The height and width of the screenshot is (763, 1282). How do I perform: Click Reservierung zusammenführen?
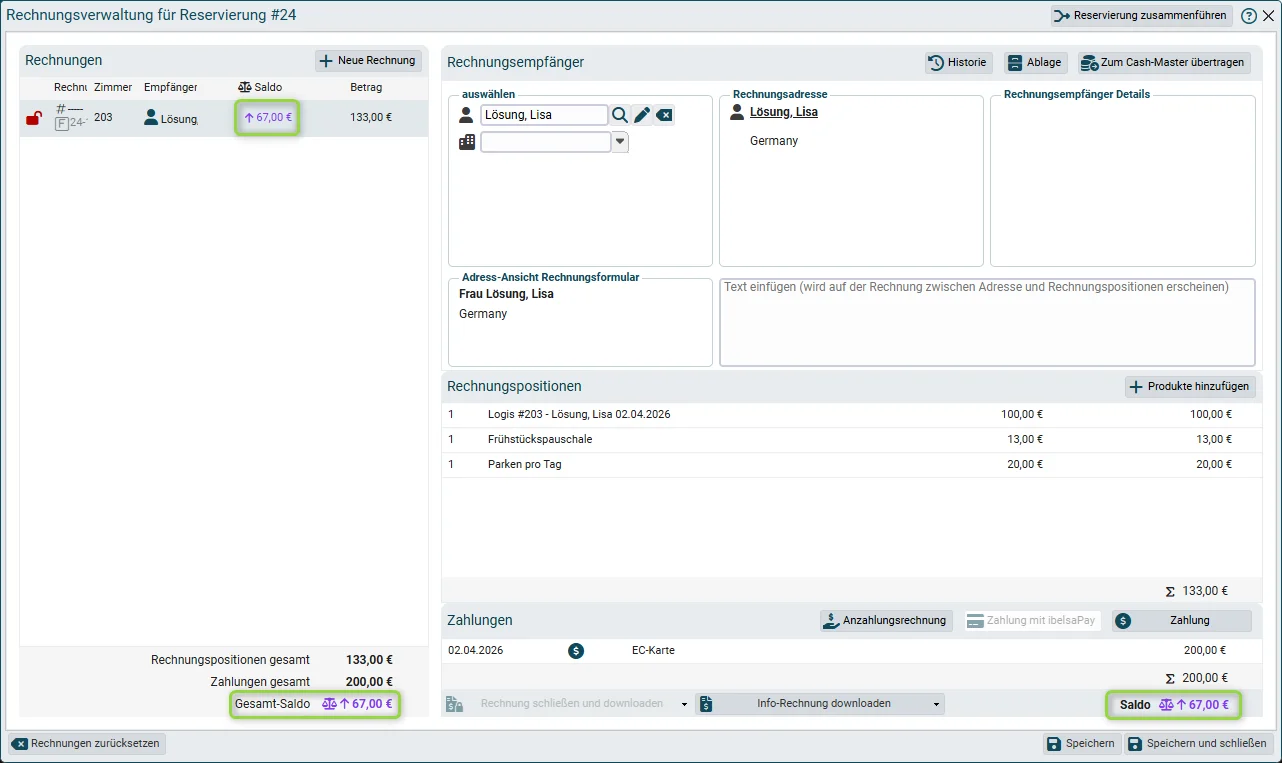[1141, 16]
